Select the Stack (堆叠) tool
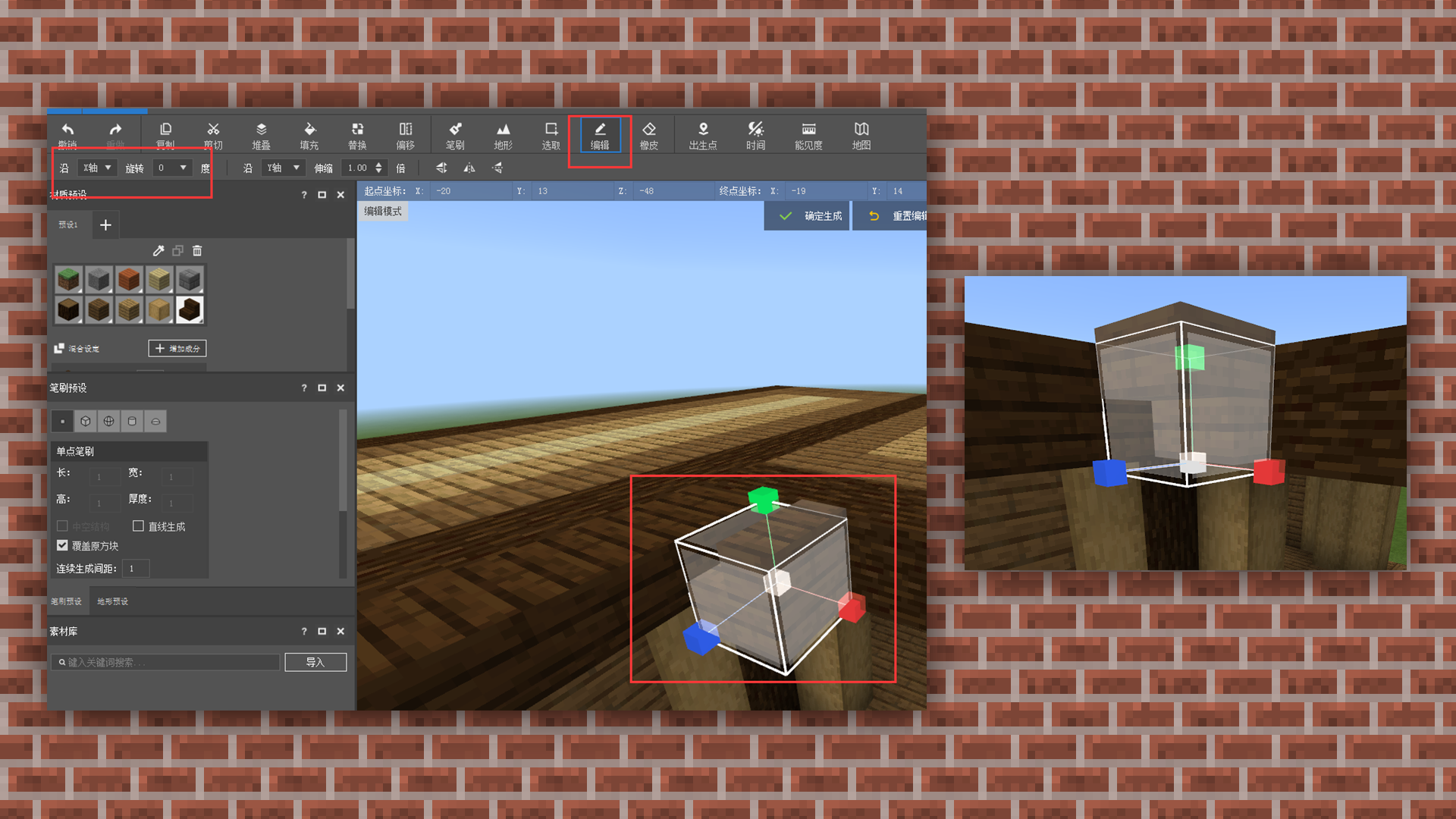Image resolution: width=1456 pixels, height=819 pixels. (261, 135)
